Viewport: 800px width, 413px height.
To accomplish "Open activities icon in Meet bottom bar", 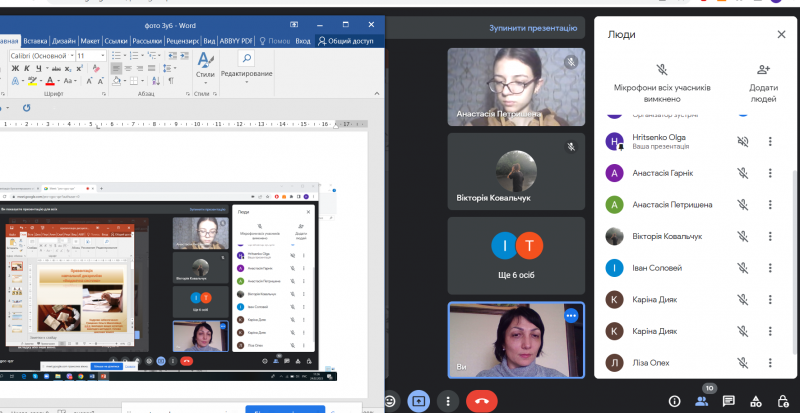I will [x=756, y=401].
